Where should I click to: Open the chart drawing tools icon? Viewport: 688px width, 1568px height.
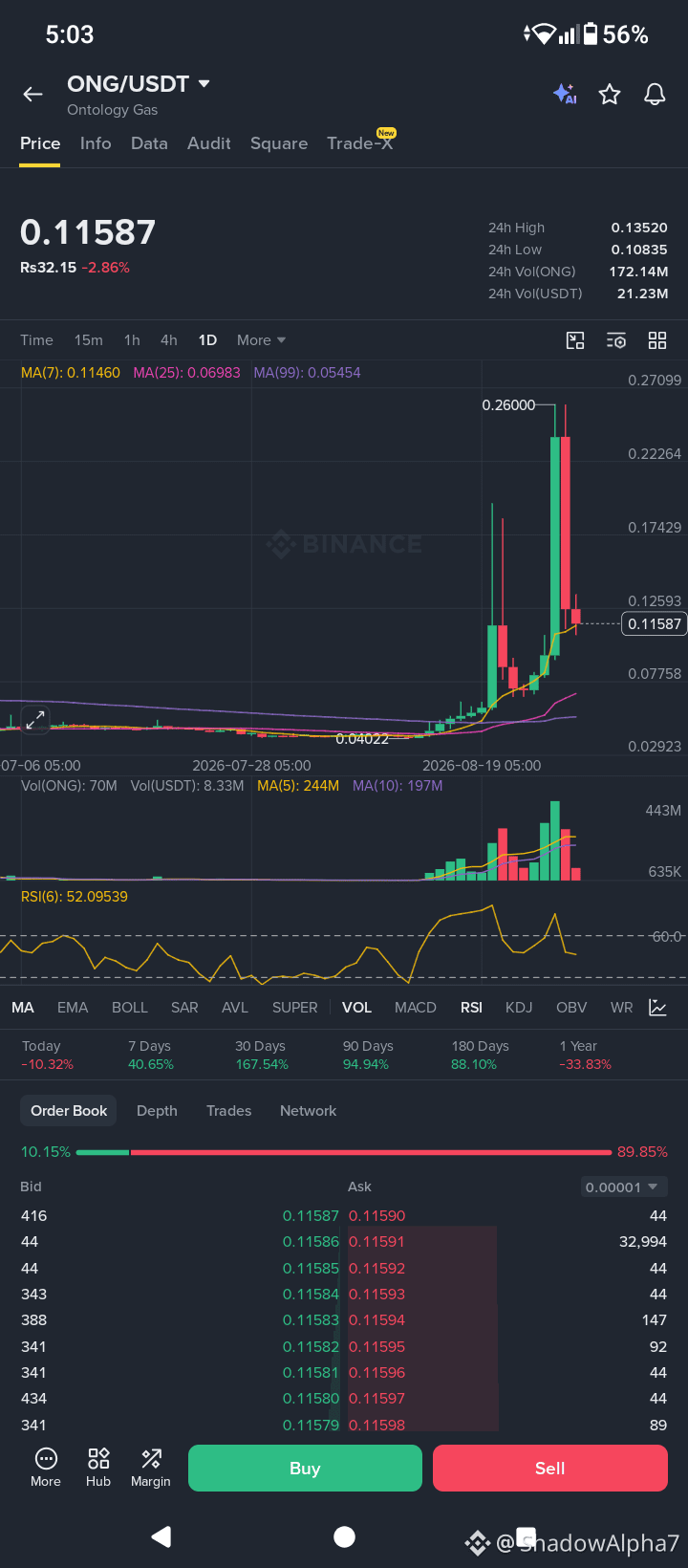[x=575, y=340]
